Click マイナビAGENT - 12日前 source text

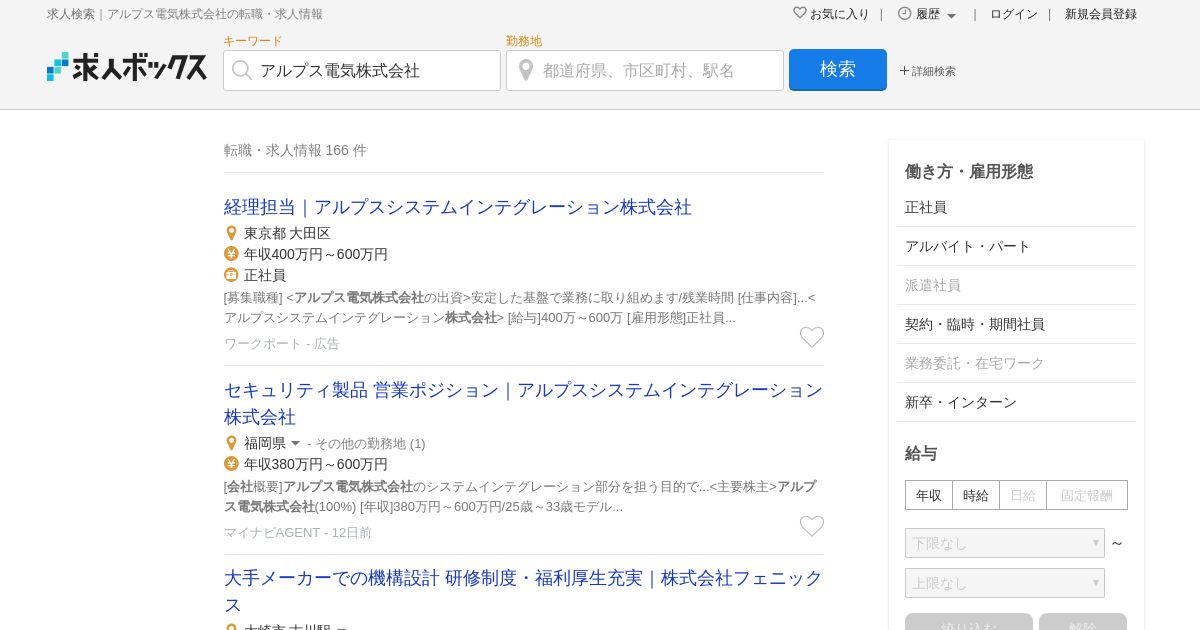coord(298,532)
